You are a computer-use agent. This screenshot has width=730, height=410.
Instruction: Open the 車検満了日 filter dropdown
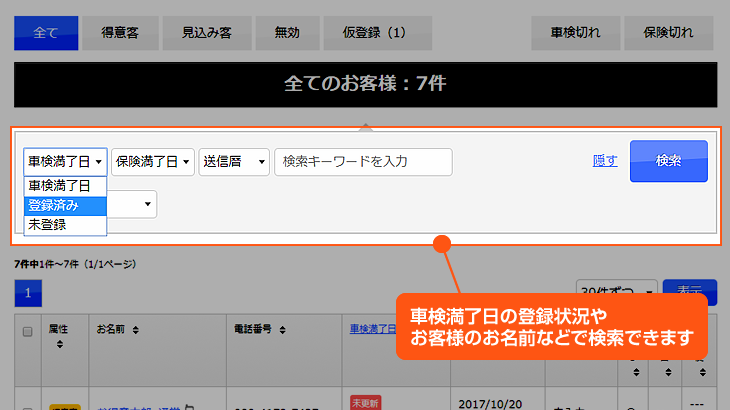(65, 161)
